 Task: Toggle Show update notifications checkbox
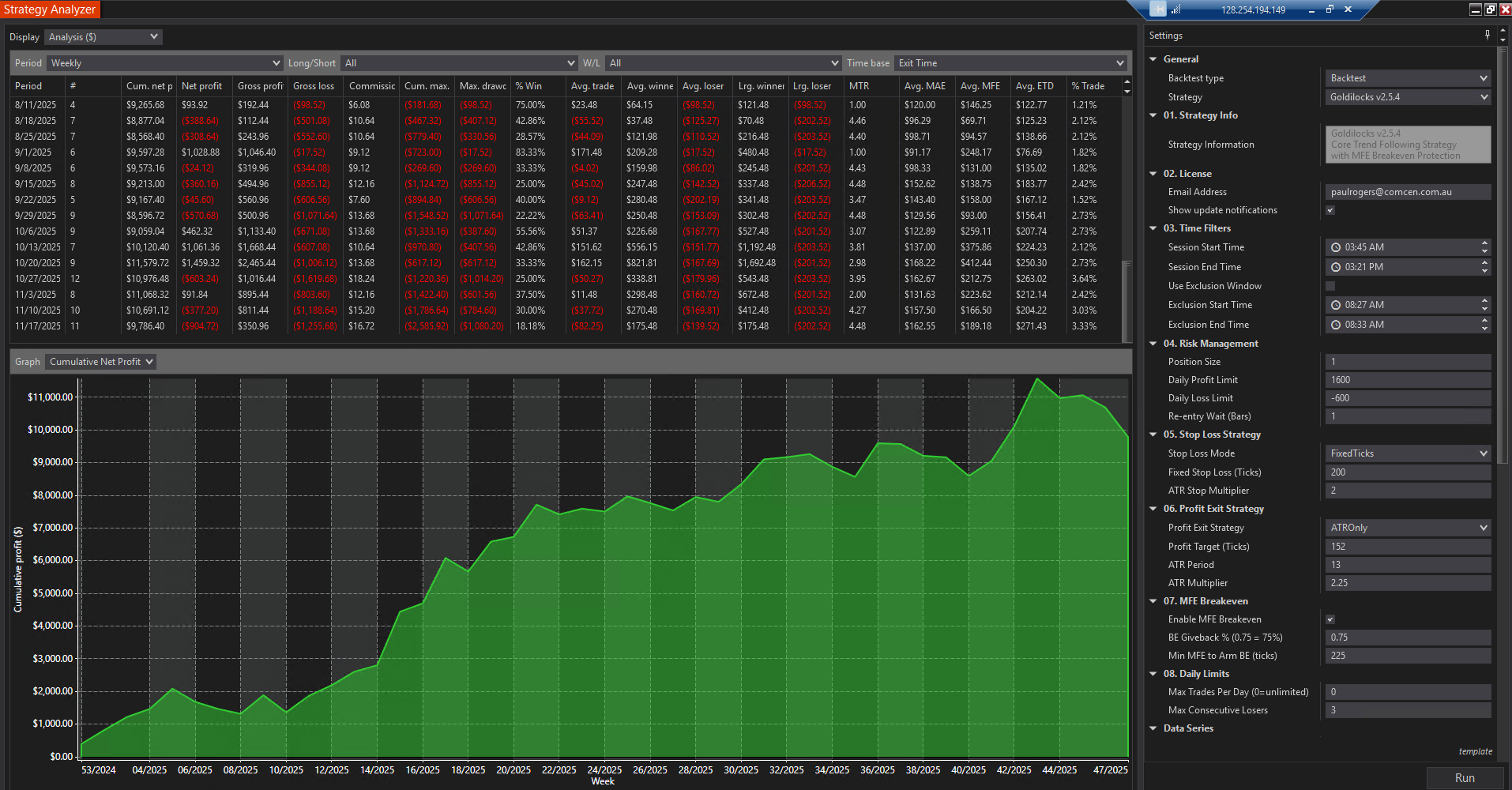(x=1330, y=210)
